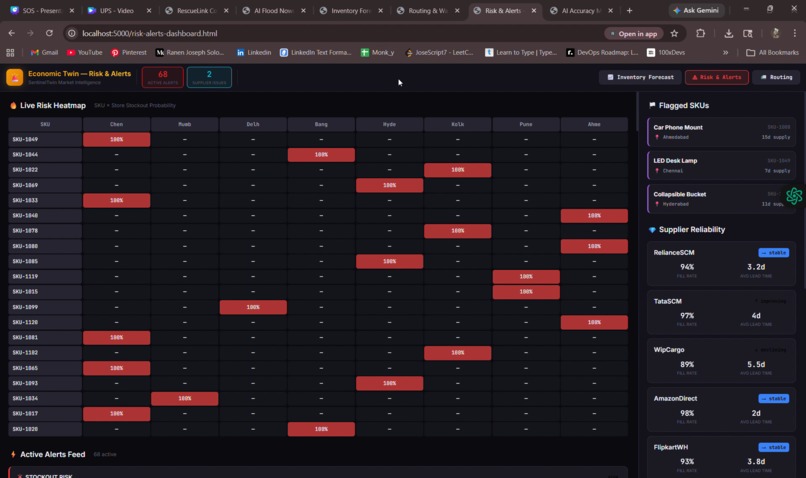Open the All Bookmarks folder

[772, 52]
